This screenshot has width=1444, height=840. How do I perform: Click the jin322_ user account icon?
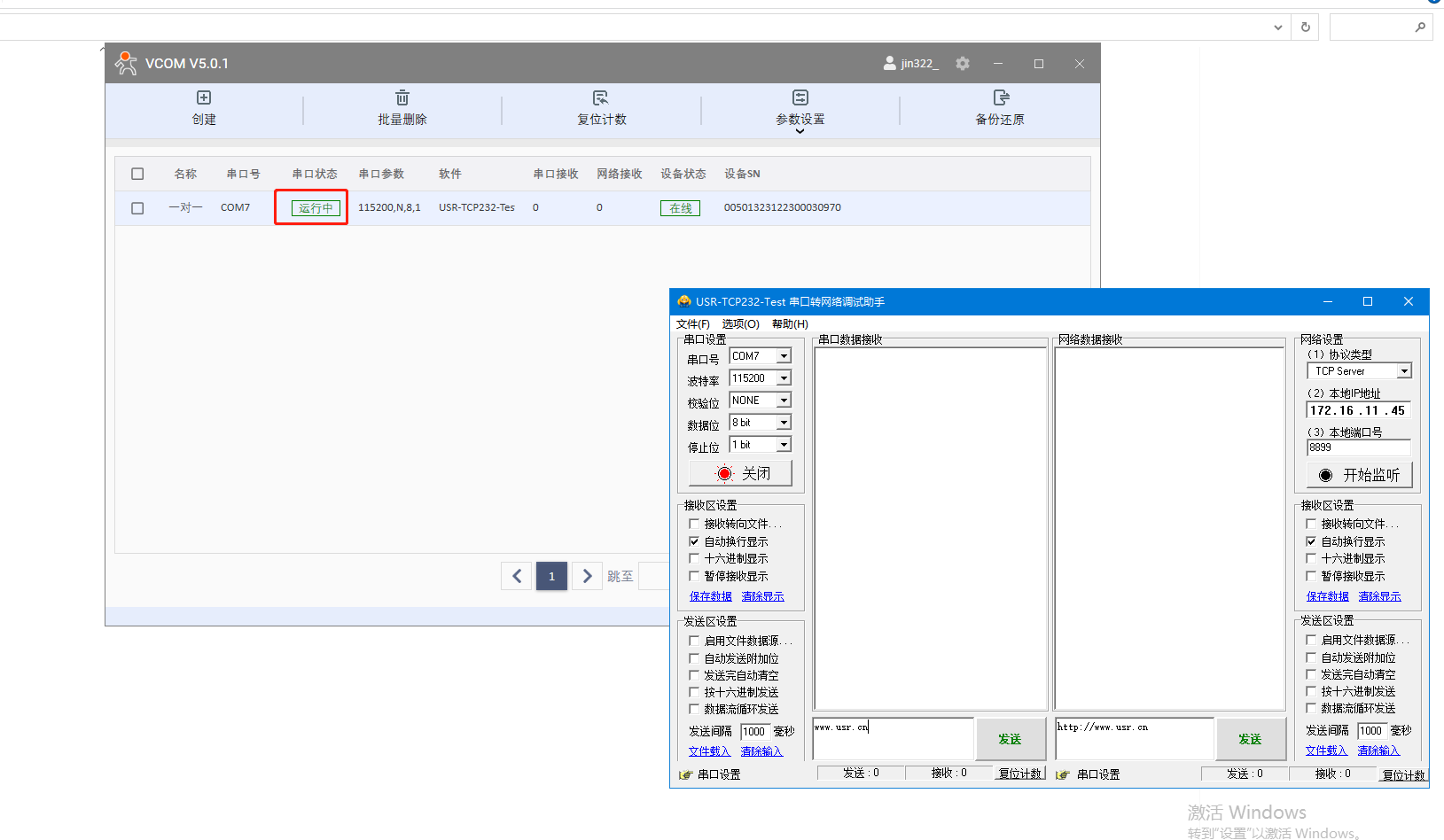click(x=889, y=64)
